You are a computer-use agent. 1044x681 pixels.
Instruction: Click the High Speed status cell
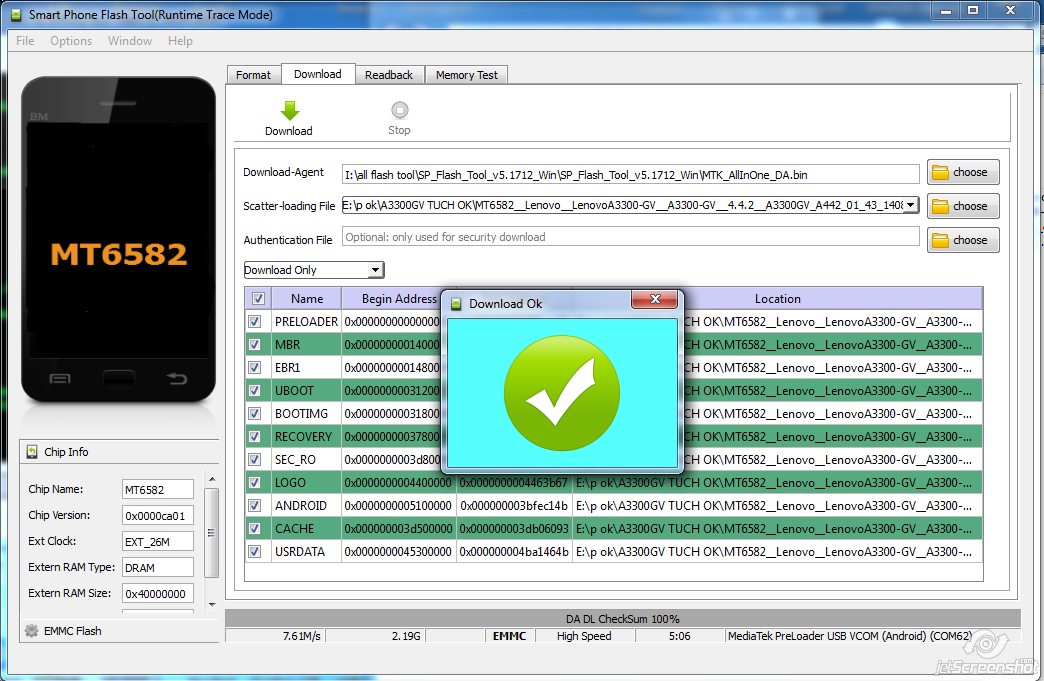click(584, 636)
